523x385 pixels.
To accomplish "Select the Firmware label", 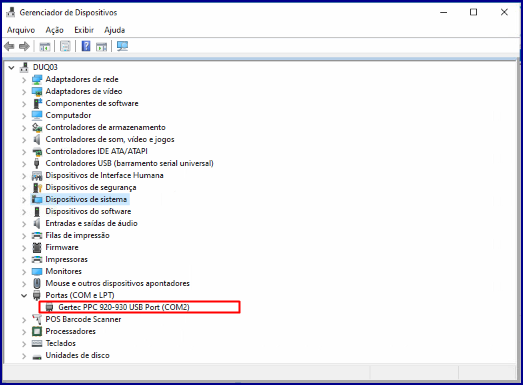I will click(62, 248).
